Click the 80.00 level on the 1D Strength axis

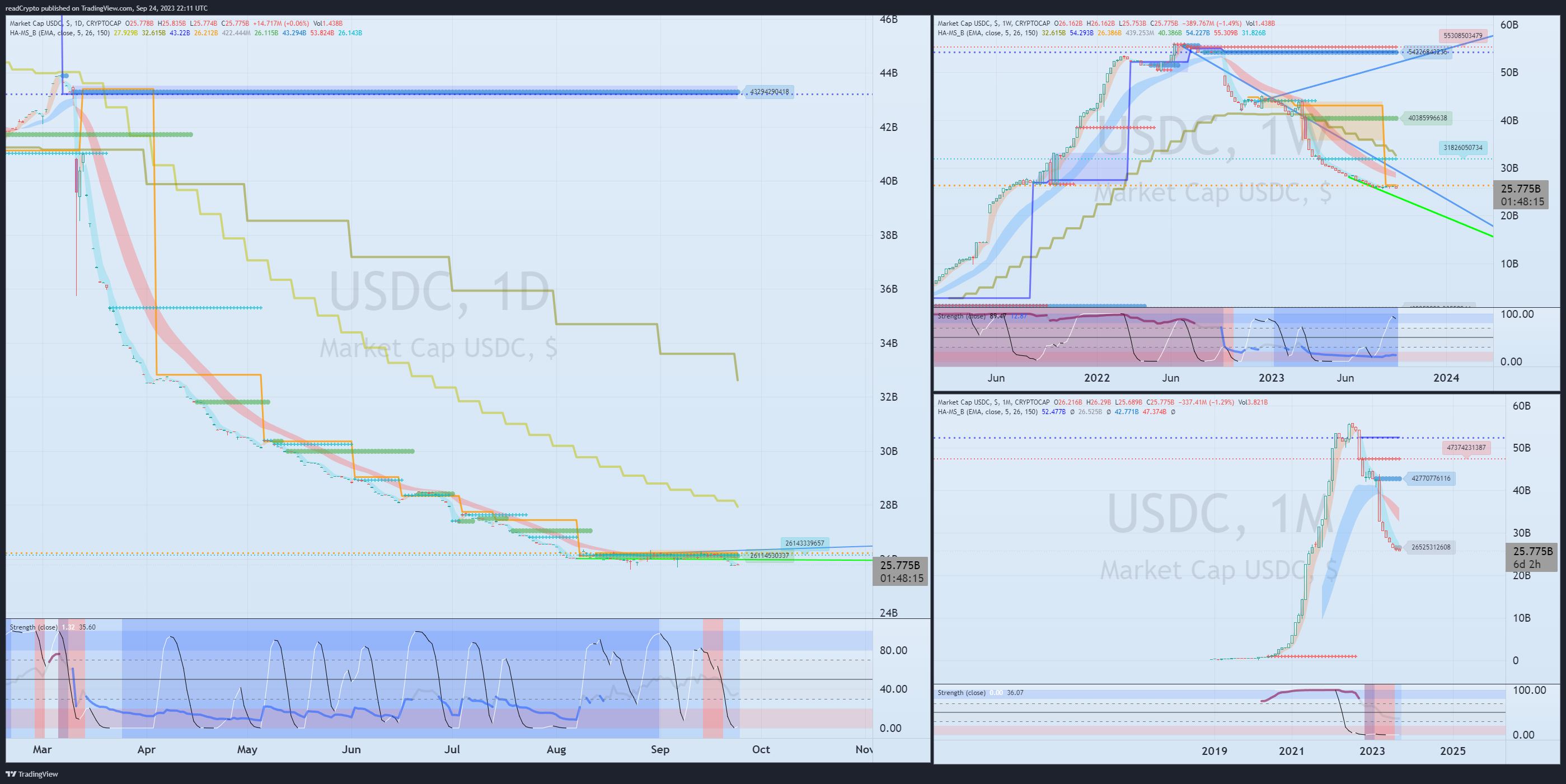coord(893,650)
